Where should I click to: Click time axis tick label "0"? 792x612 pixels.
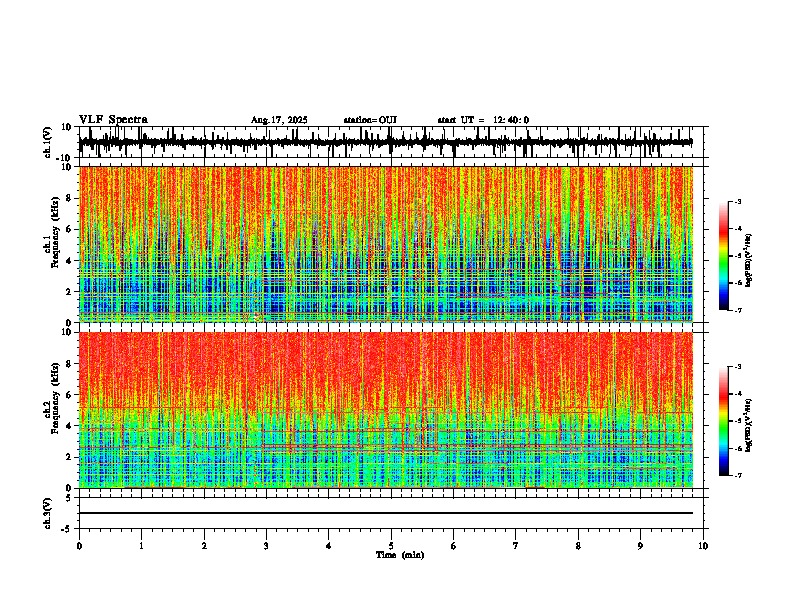pos(79,546)
